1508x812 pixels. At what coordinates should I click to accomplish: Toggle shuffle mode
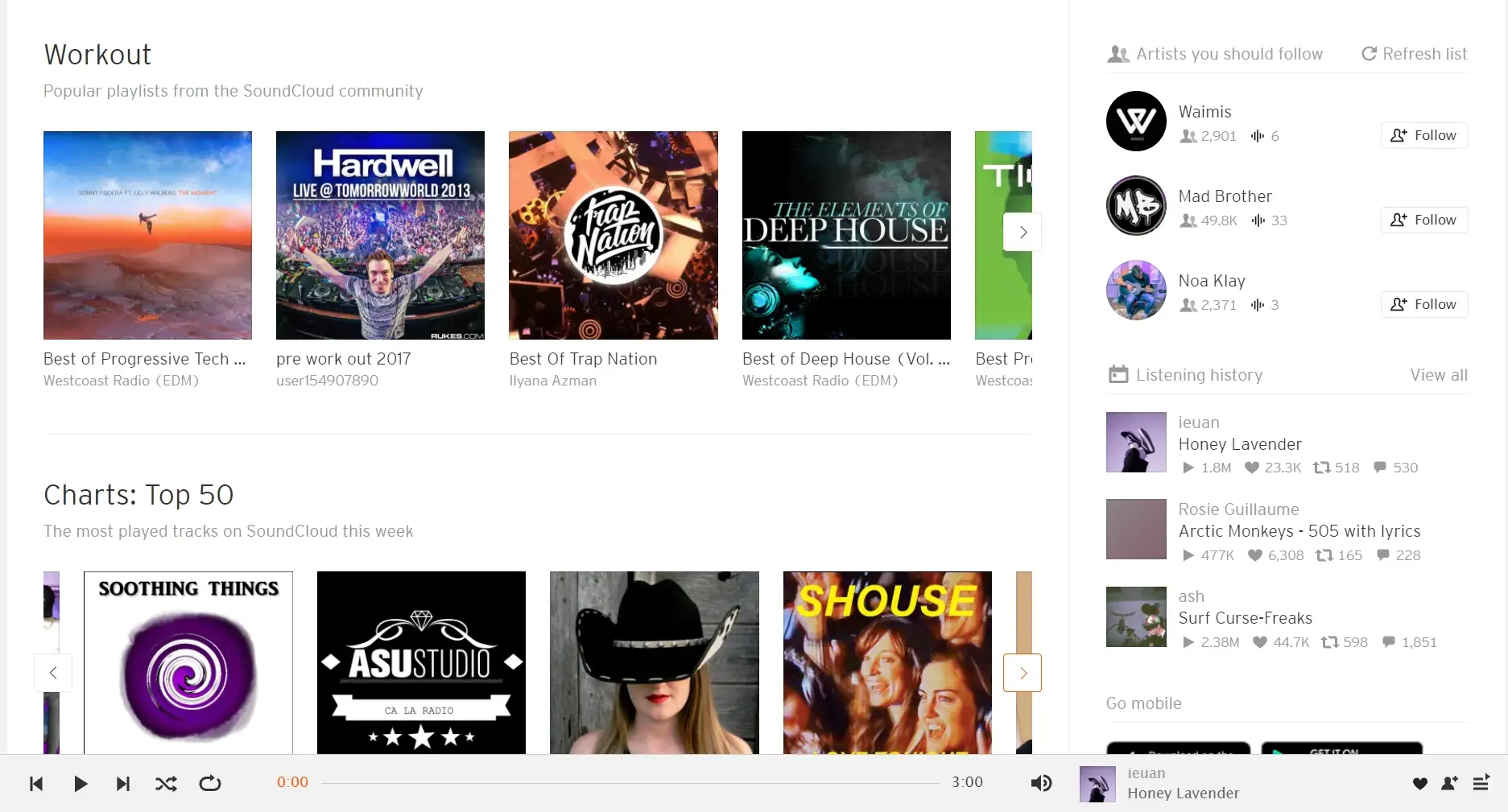(167, 784)
